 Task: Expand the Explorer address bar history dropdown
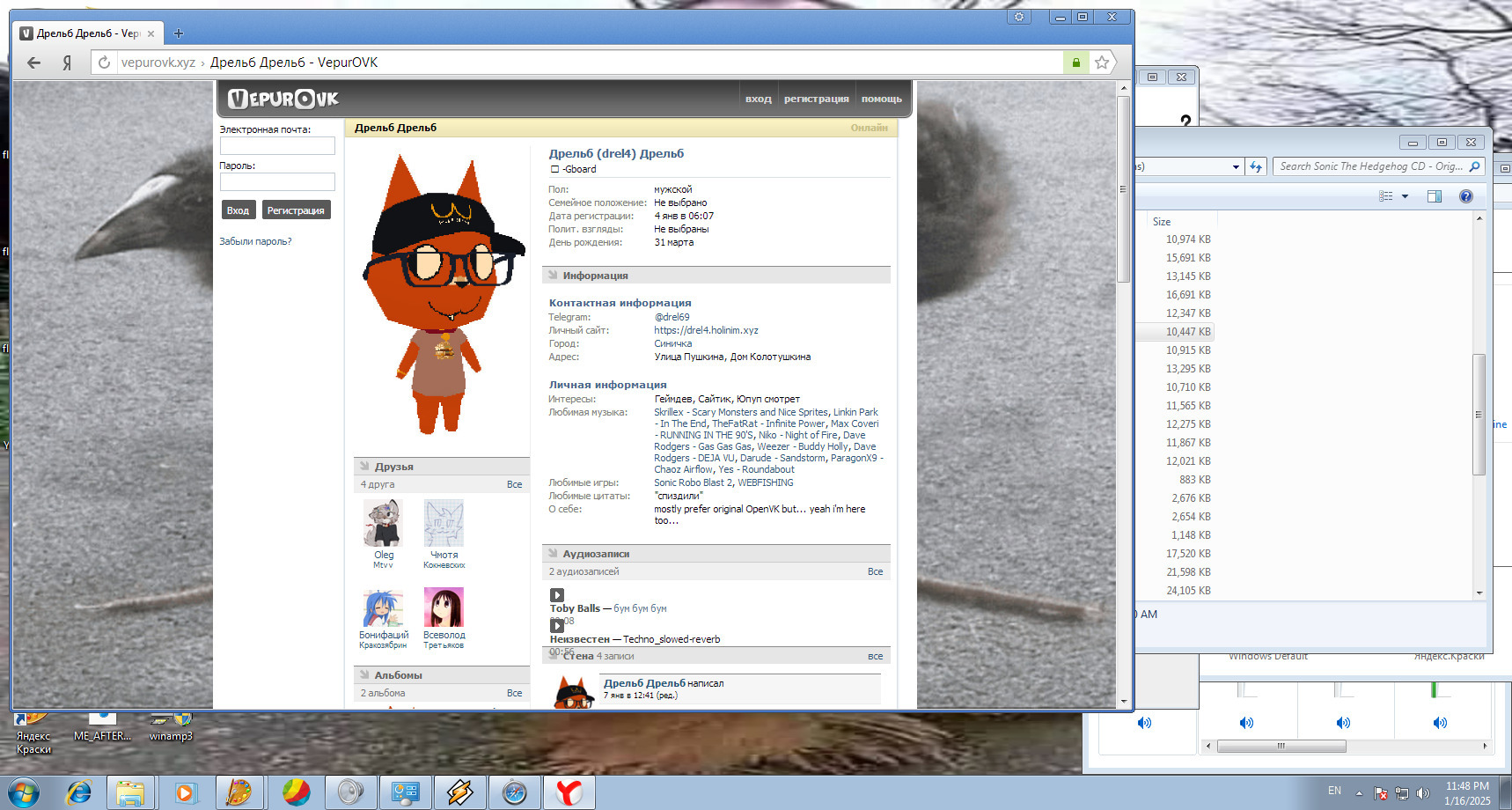tap(1236, 166)
